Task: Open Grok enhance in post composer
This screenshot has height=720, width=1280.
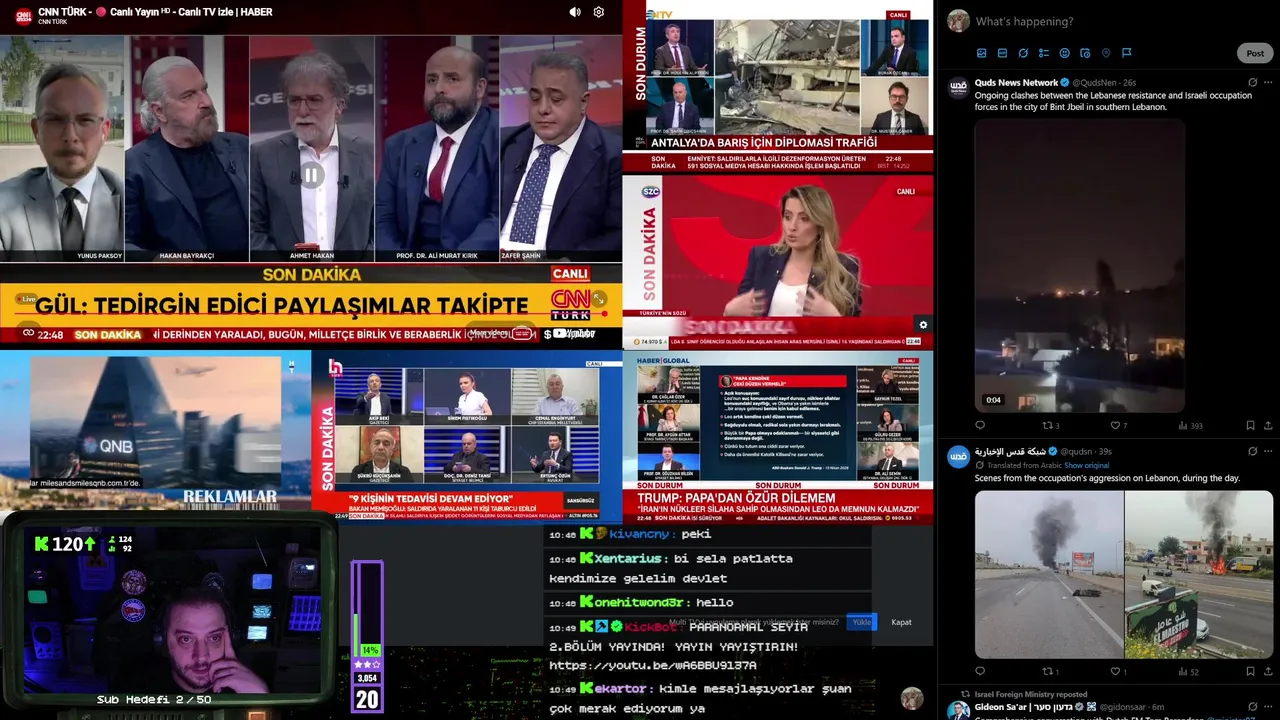Action: tap(1023, 53)
